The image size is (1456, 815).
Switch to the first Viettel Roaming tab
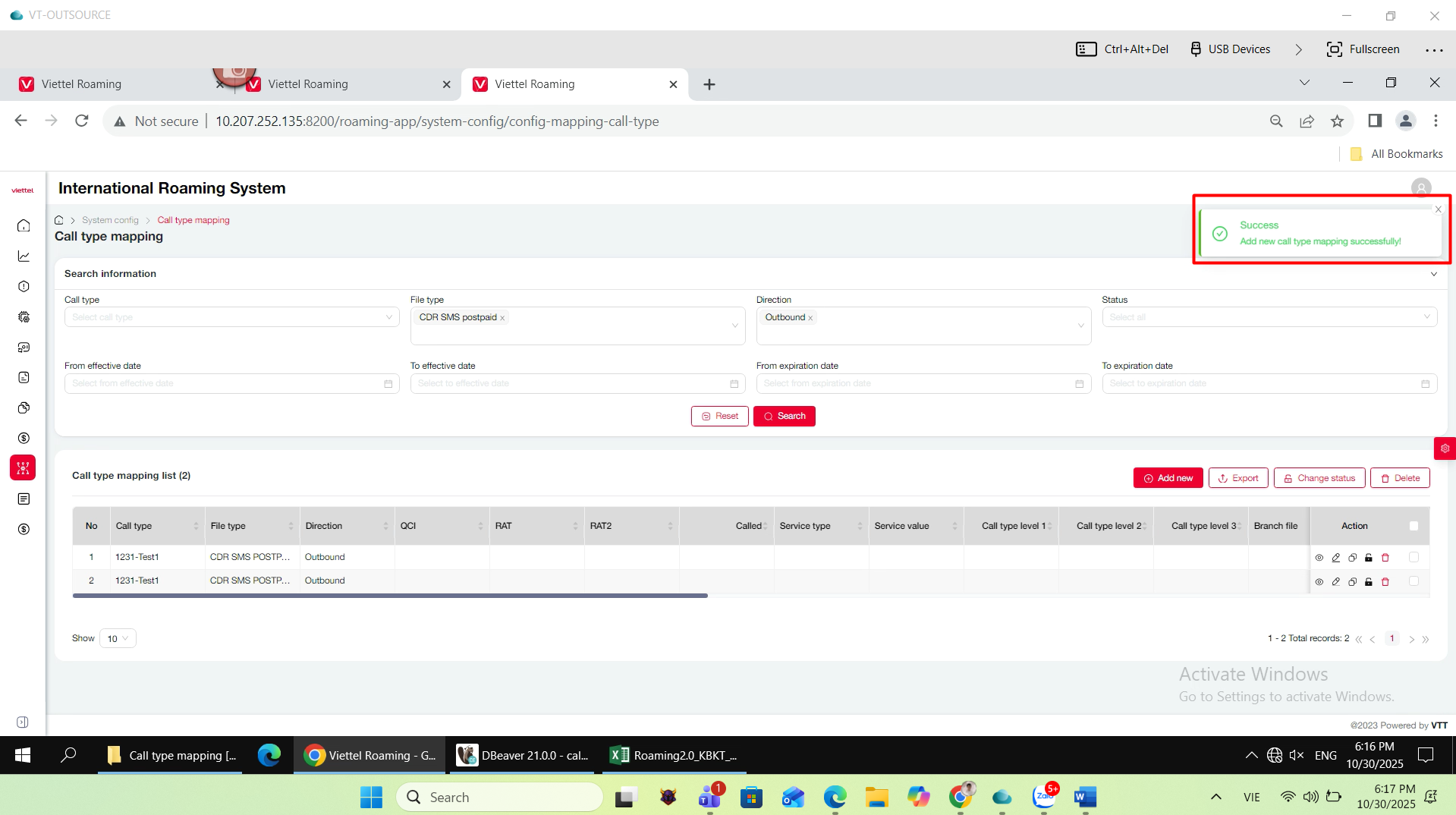(81, 84)
